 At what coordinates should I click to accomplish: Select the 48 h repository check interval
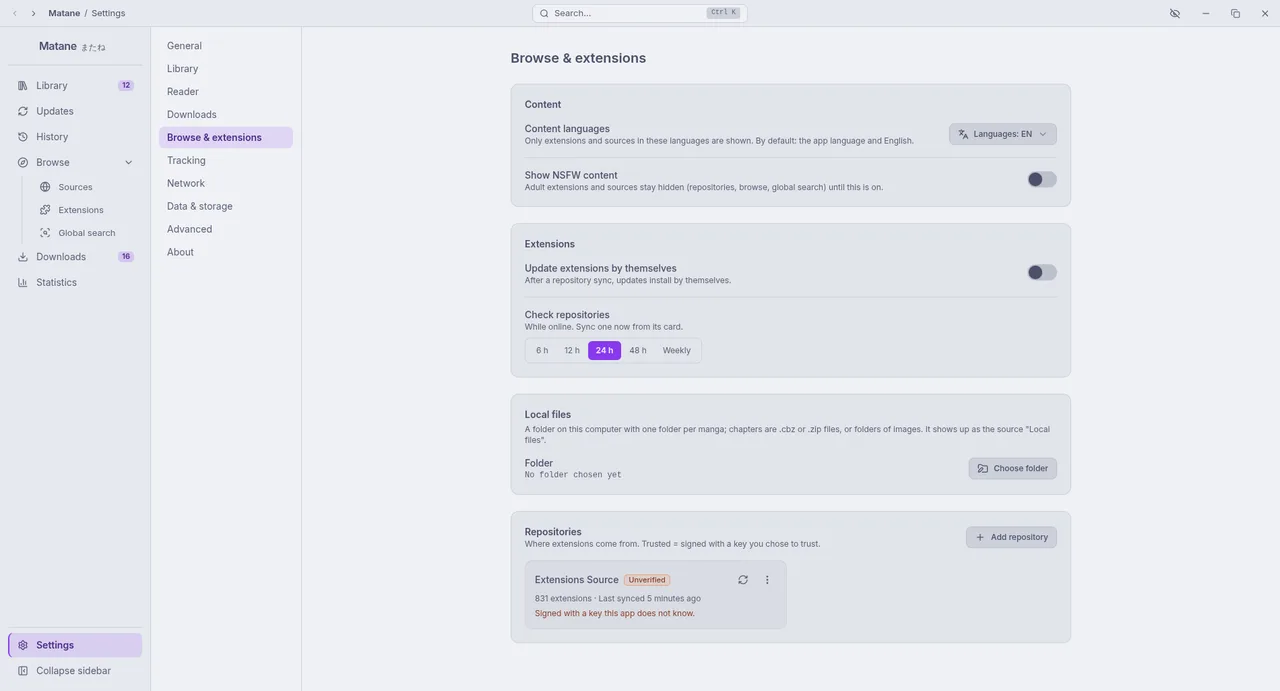[638, 350]
